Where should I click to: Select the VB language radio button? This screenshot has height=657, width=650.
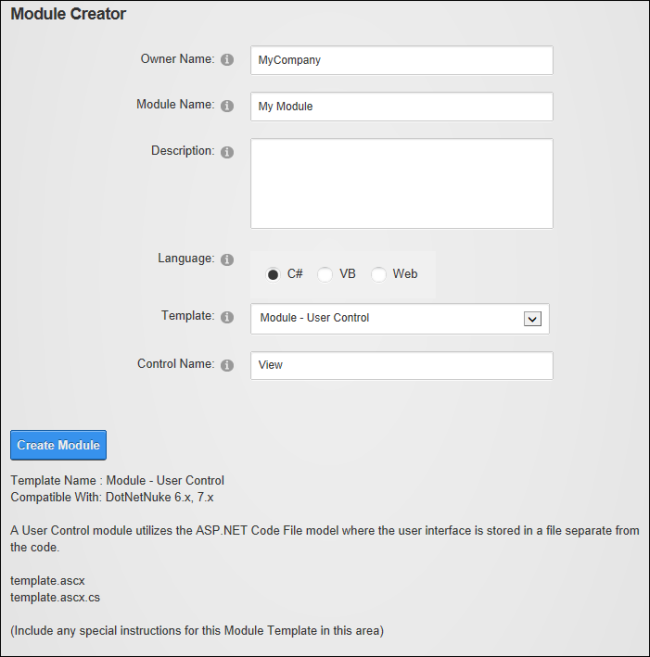click(x=325, y=275)
